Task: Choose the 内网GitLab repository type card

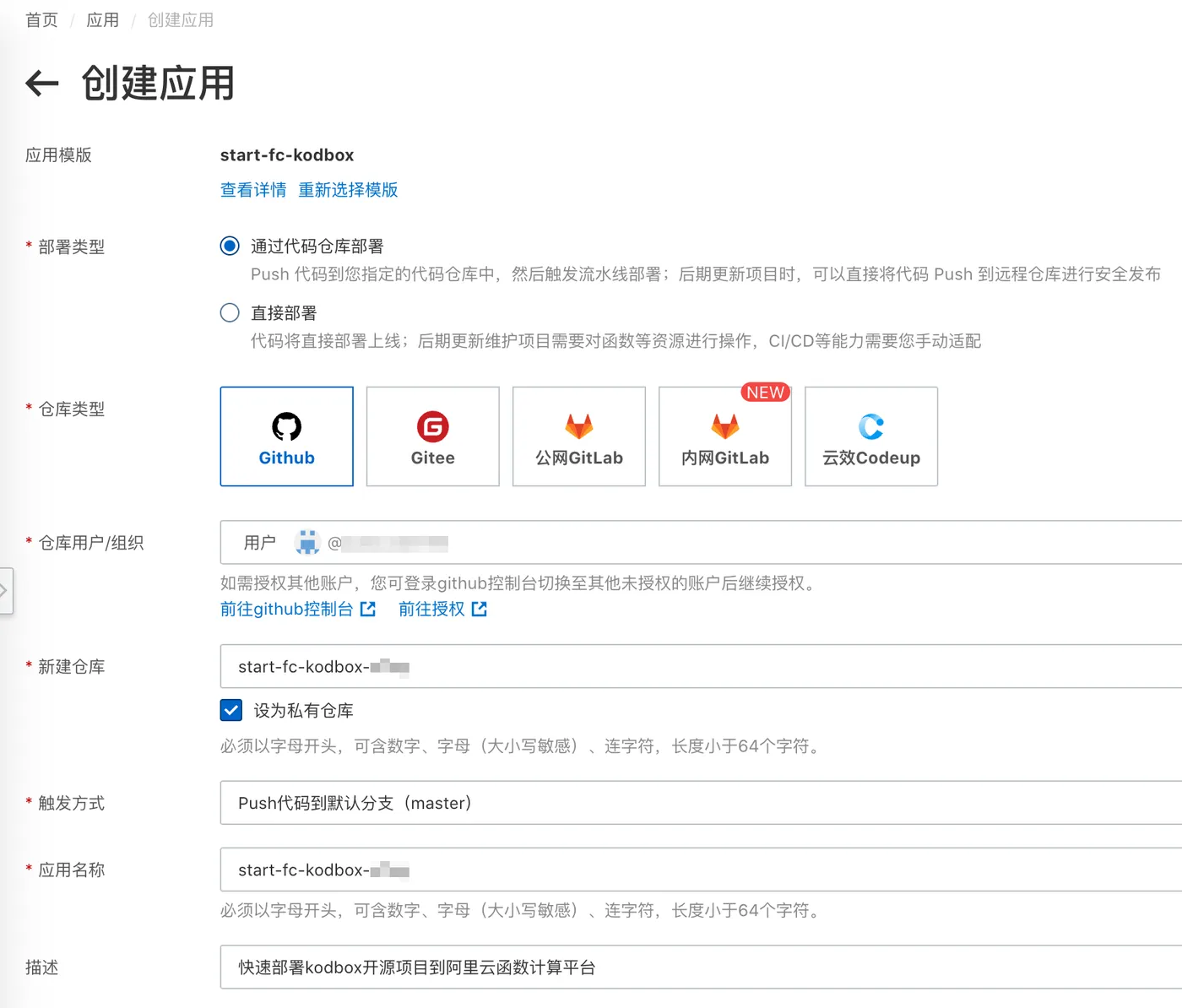Action: coord(725,436)
